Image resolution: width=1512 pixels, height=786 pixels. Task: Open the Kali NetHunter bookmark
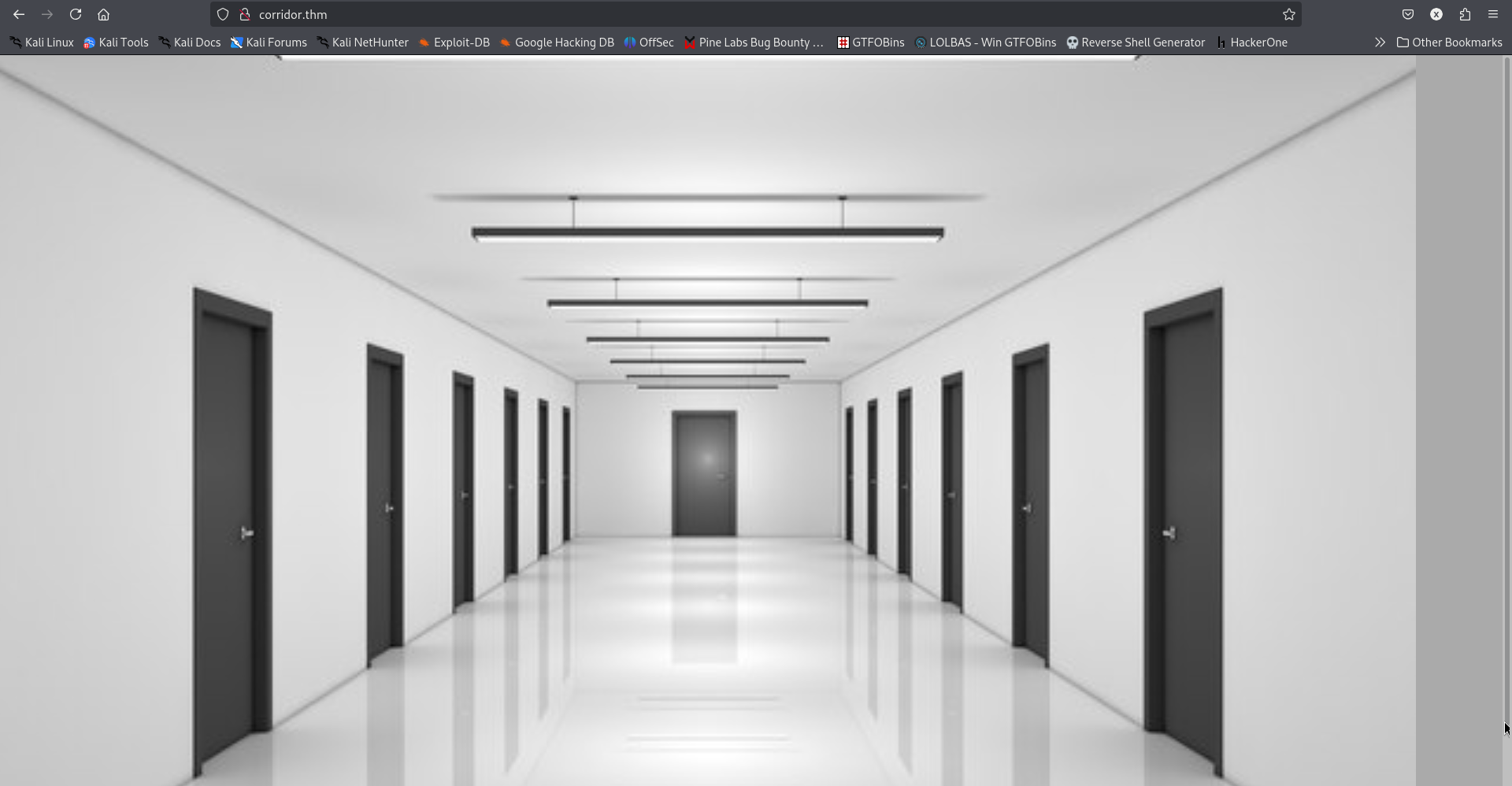point(363,43)
